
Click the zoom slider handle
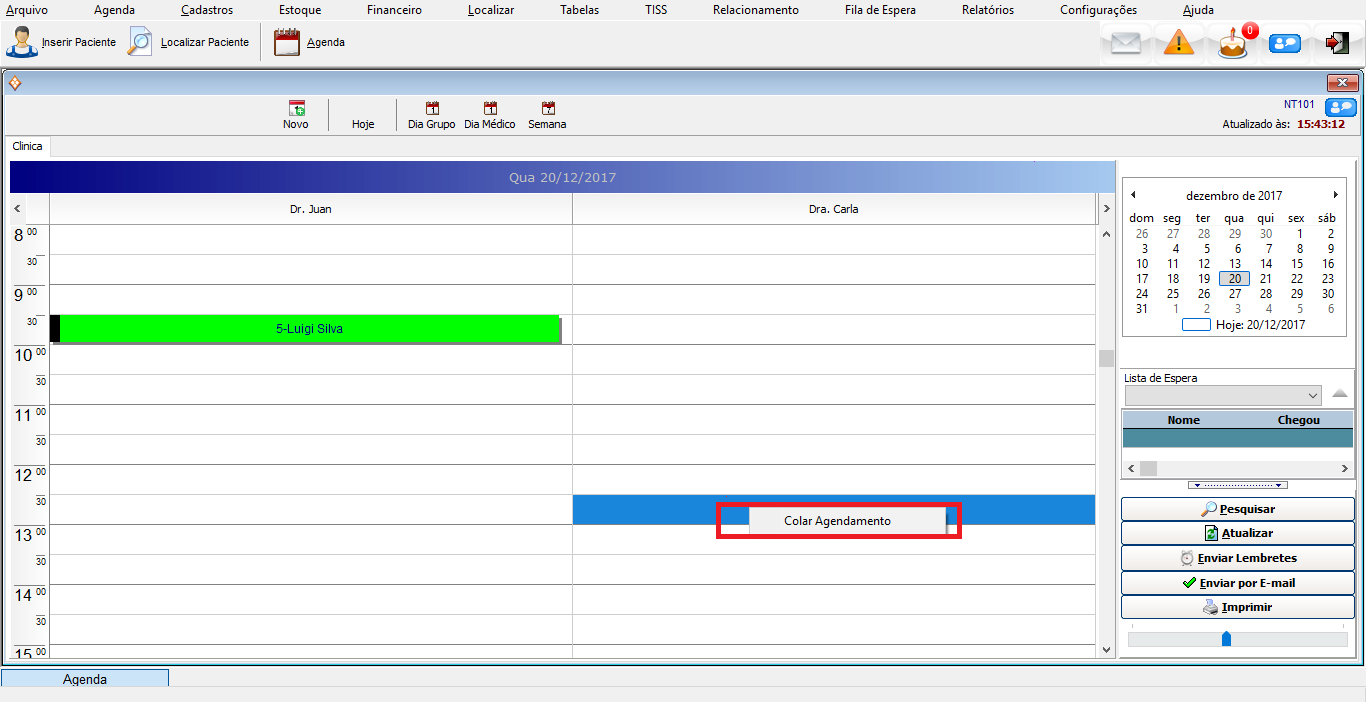tap(1226, 638)
